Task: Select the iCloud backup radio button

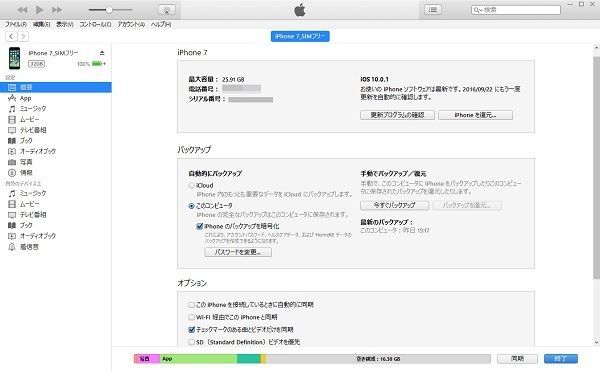Action: pyautogui.click(x=191, y=186)
